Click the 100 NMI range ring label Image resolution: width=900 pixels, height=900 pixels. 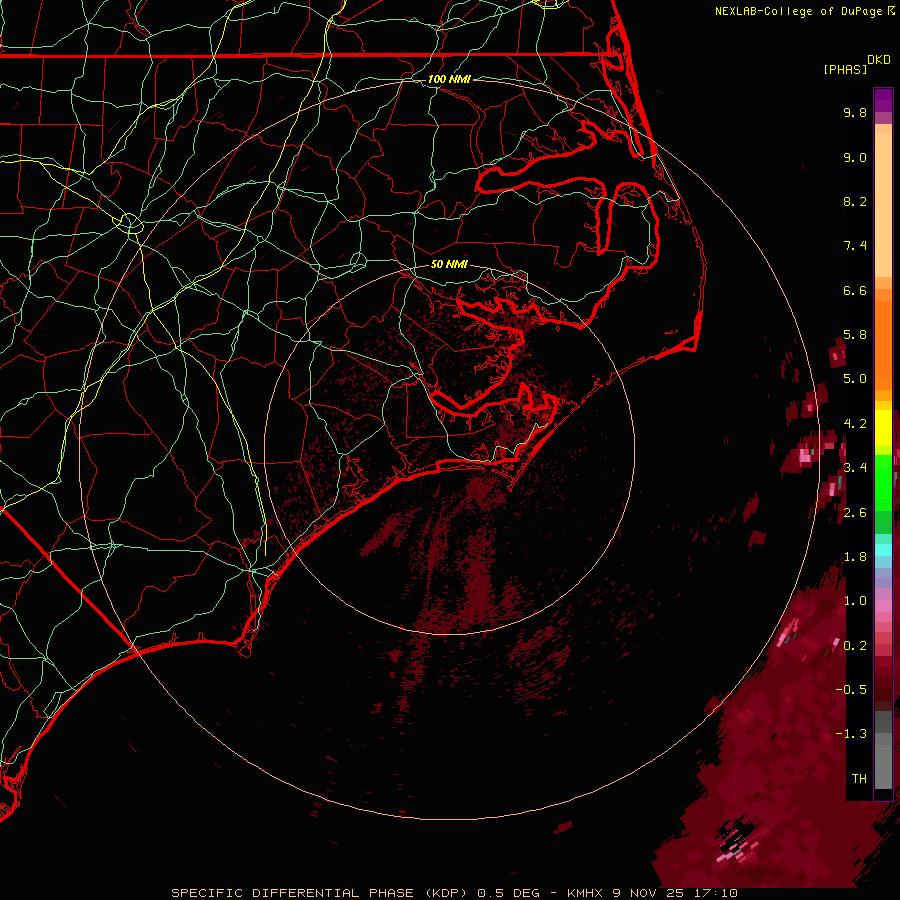tap(449, 79)
